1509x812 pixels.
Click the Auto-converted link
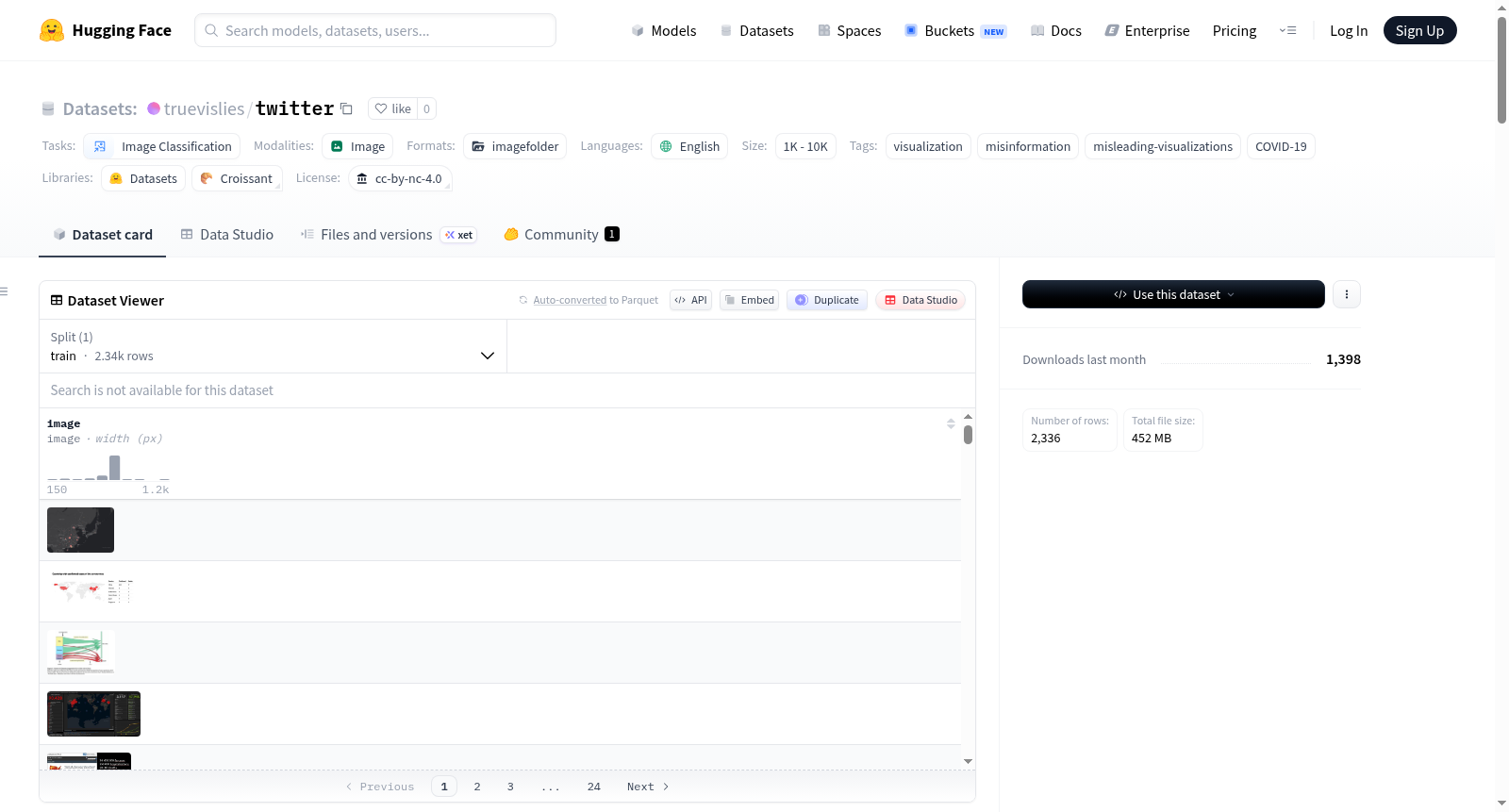coord(570,300)
